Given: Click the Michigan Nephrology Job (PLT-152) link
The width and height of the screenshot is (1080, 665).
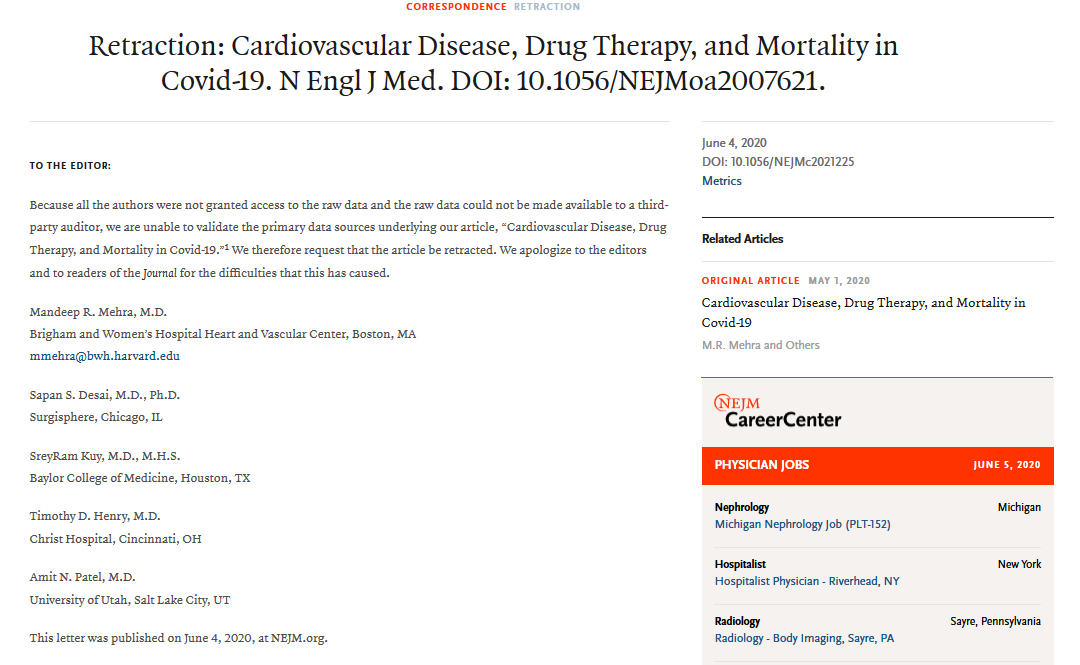Looking at the screenshot, I should 802,524.
